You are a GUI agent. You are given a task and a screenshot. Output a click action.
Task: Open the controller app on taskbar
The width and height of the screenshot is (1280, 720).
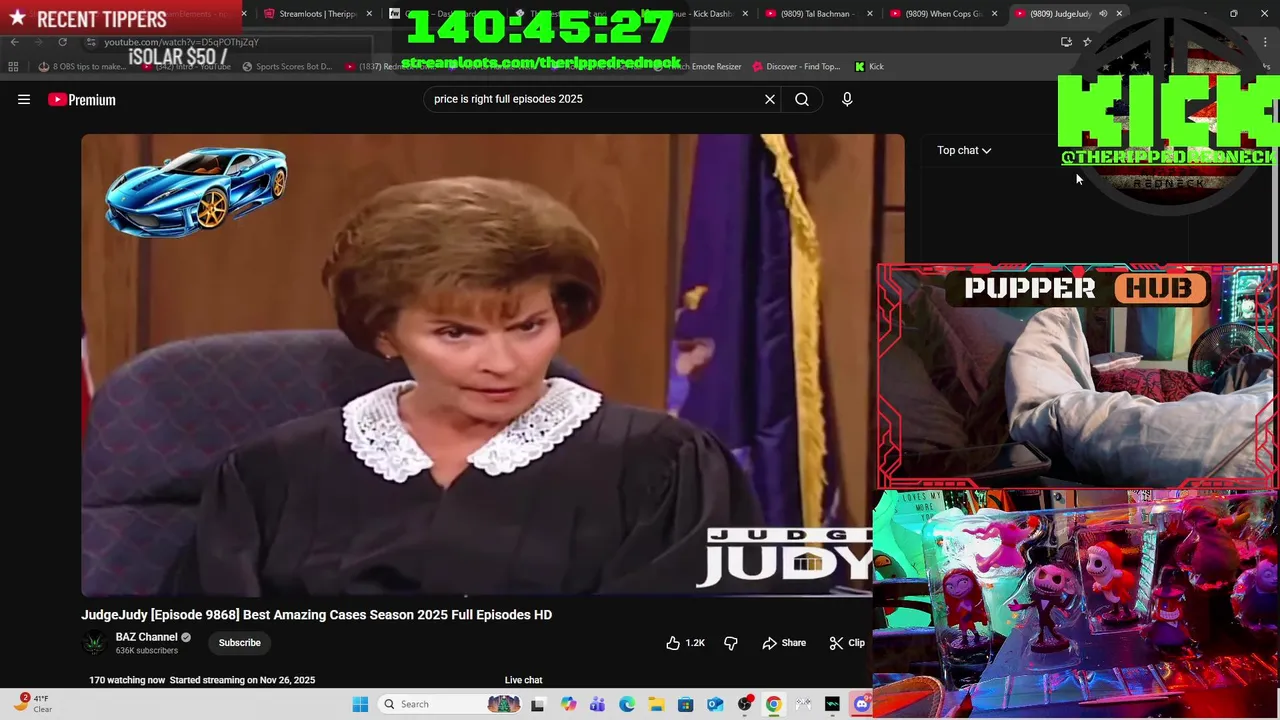(x=803, y=704)
